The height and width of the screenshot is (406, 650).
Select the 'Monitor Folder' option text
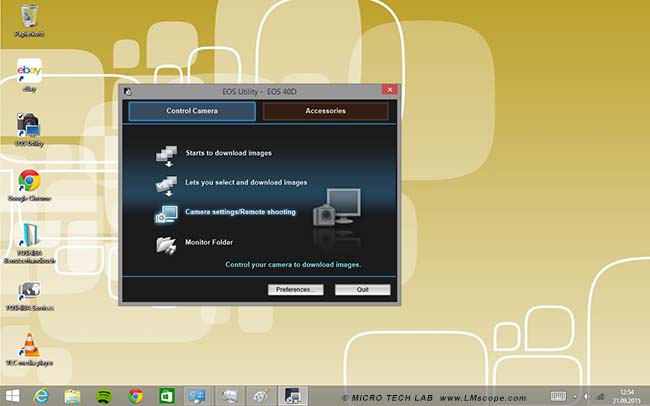pos(209,242)
